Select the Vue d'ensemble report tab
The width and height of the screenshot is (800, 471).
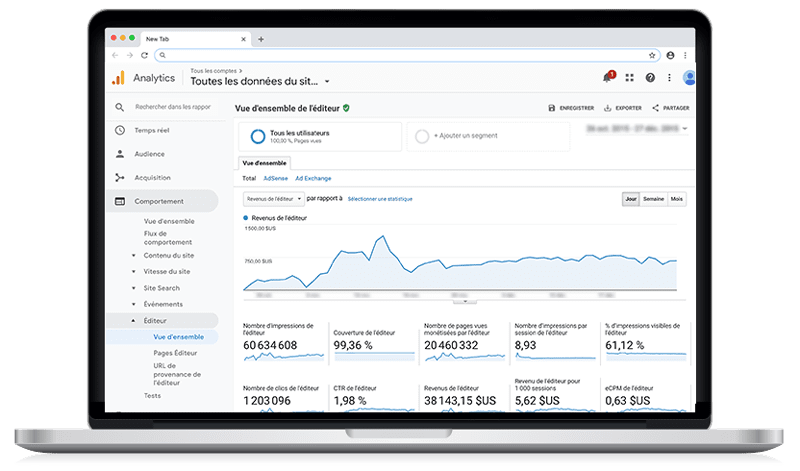tap(264, 163)
